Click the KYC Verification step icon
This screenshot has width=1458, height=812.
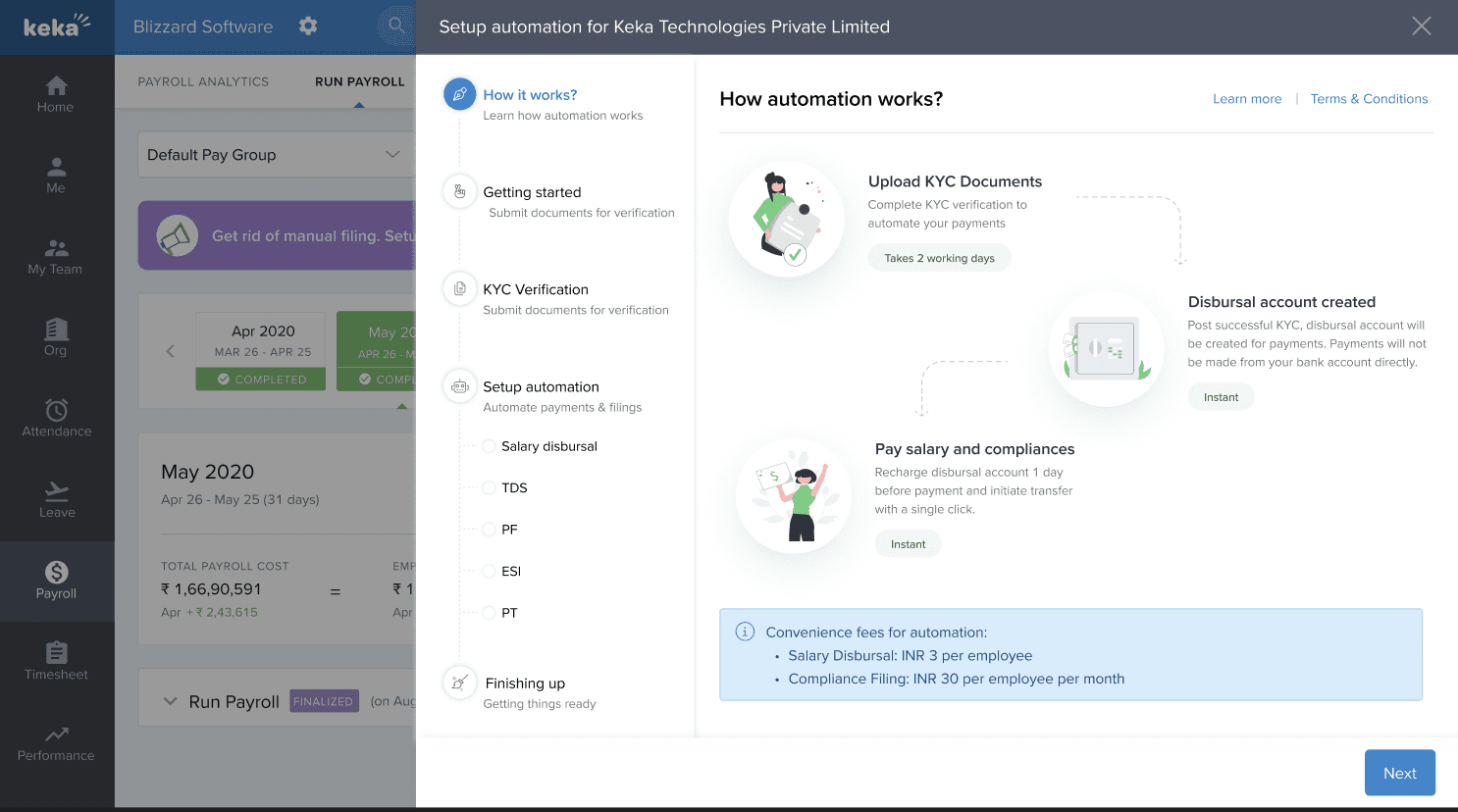[459, 288]
